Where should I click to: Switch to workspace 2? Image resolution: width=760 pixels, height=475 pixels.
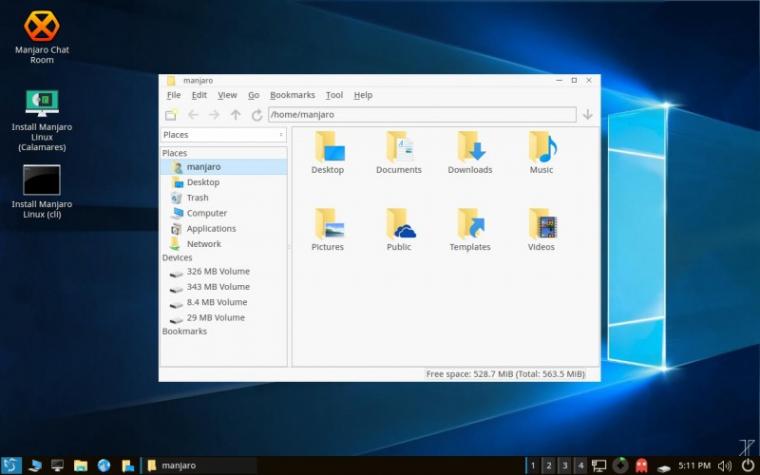click(x=549, y=466)
